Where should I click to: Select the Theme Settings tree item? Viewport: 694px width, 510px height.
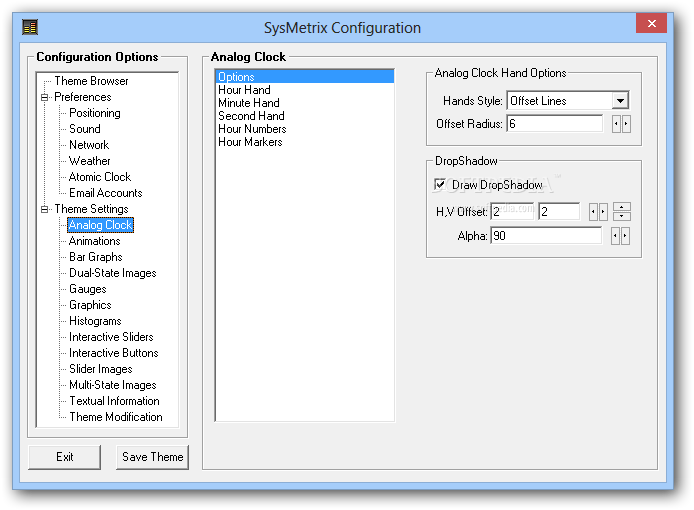tap(91, 209)
